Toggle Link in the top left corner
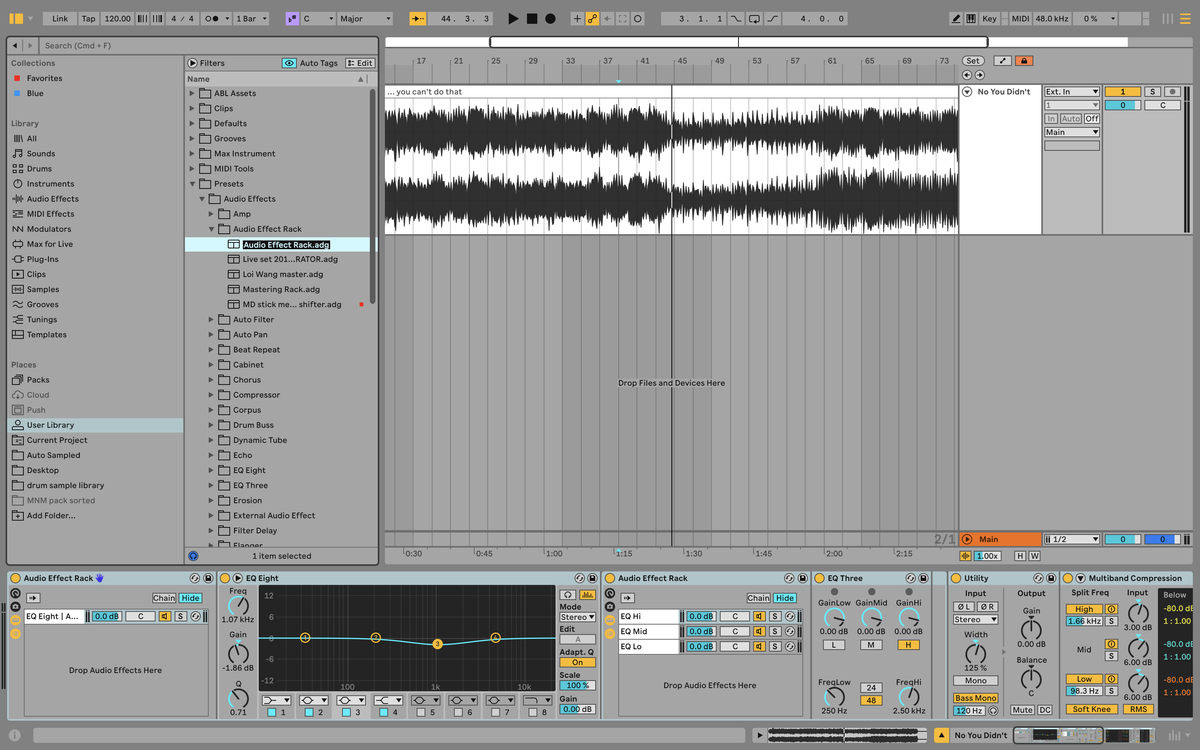Image resolution: width=1200 pixels, height=750 pixels. coord(60,17)
